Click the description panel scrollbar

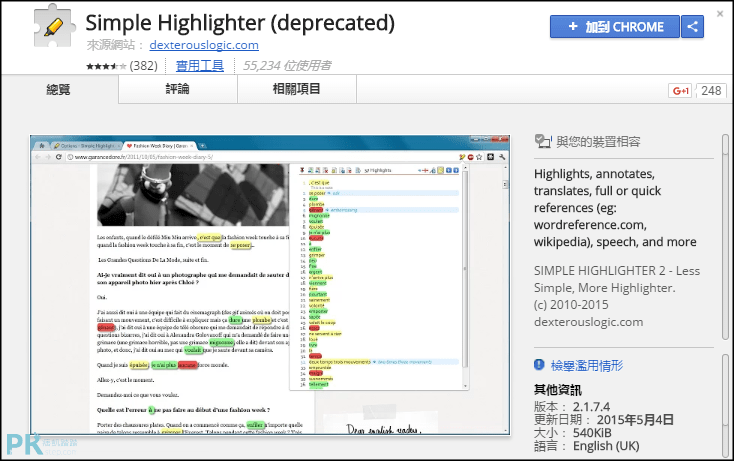pyautogui.click(x=726, y=237)
